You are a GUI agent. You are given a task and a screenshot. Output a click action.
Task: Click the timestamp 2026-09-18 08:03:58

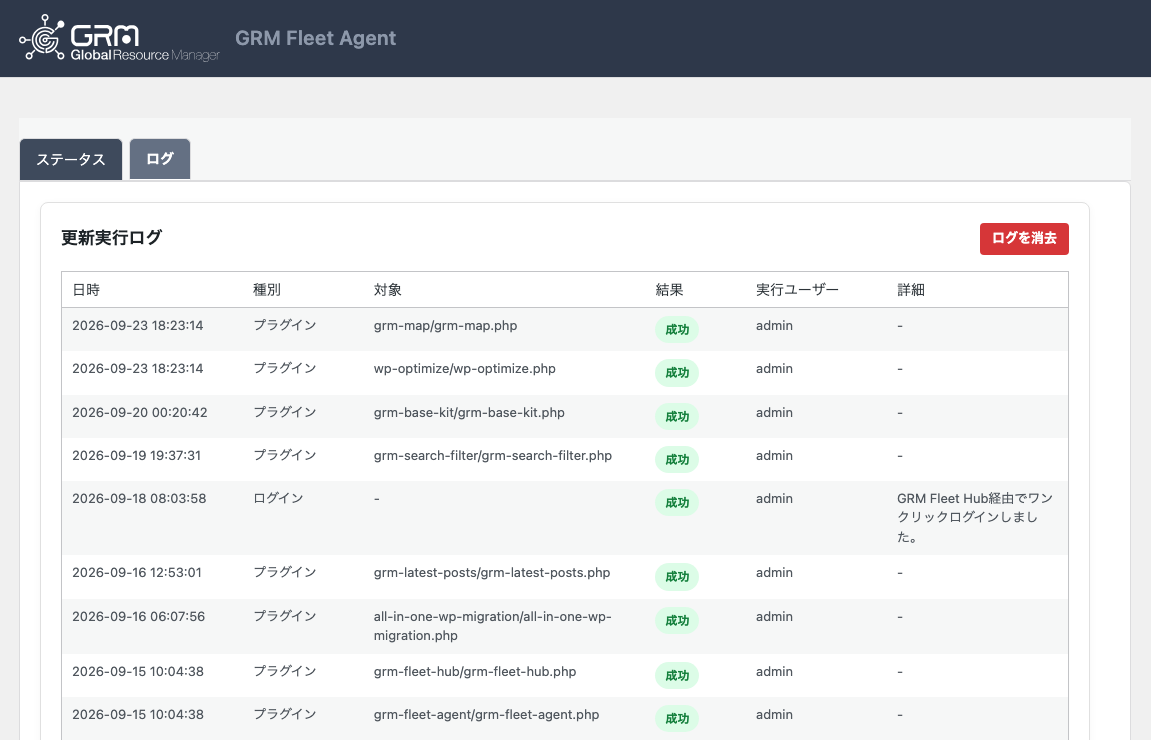pos(139,498)
